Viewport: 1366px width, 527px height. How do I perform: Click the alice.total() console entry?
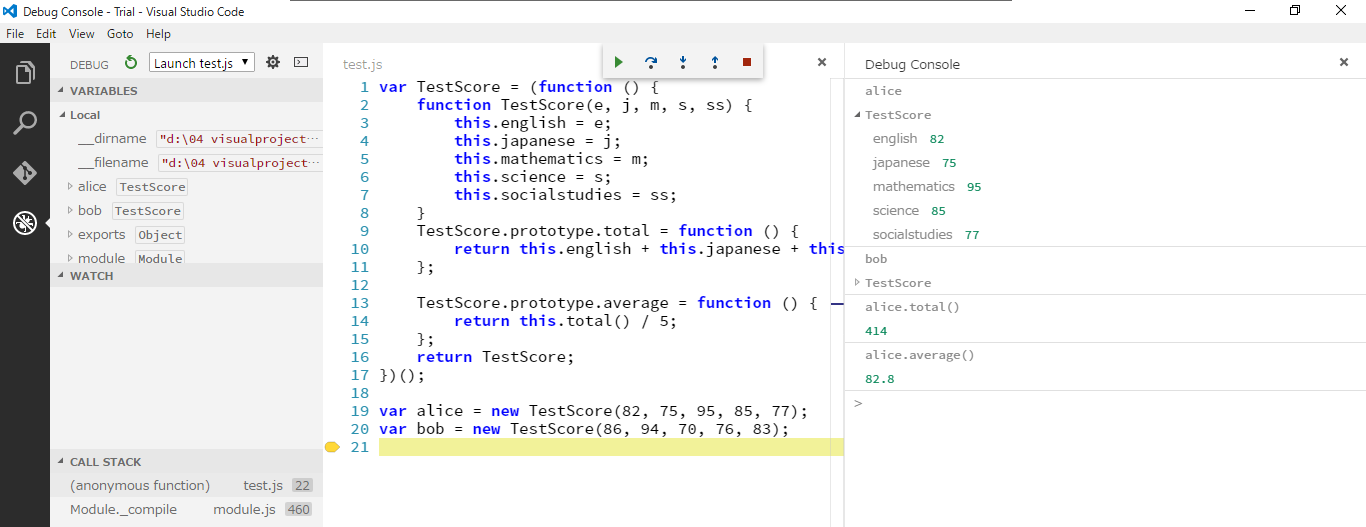pyautogui.click(x=912, y=307)
